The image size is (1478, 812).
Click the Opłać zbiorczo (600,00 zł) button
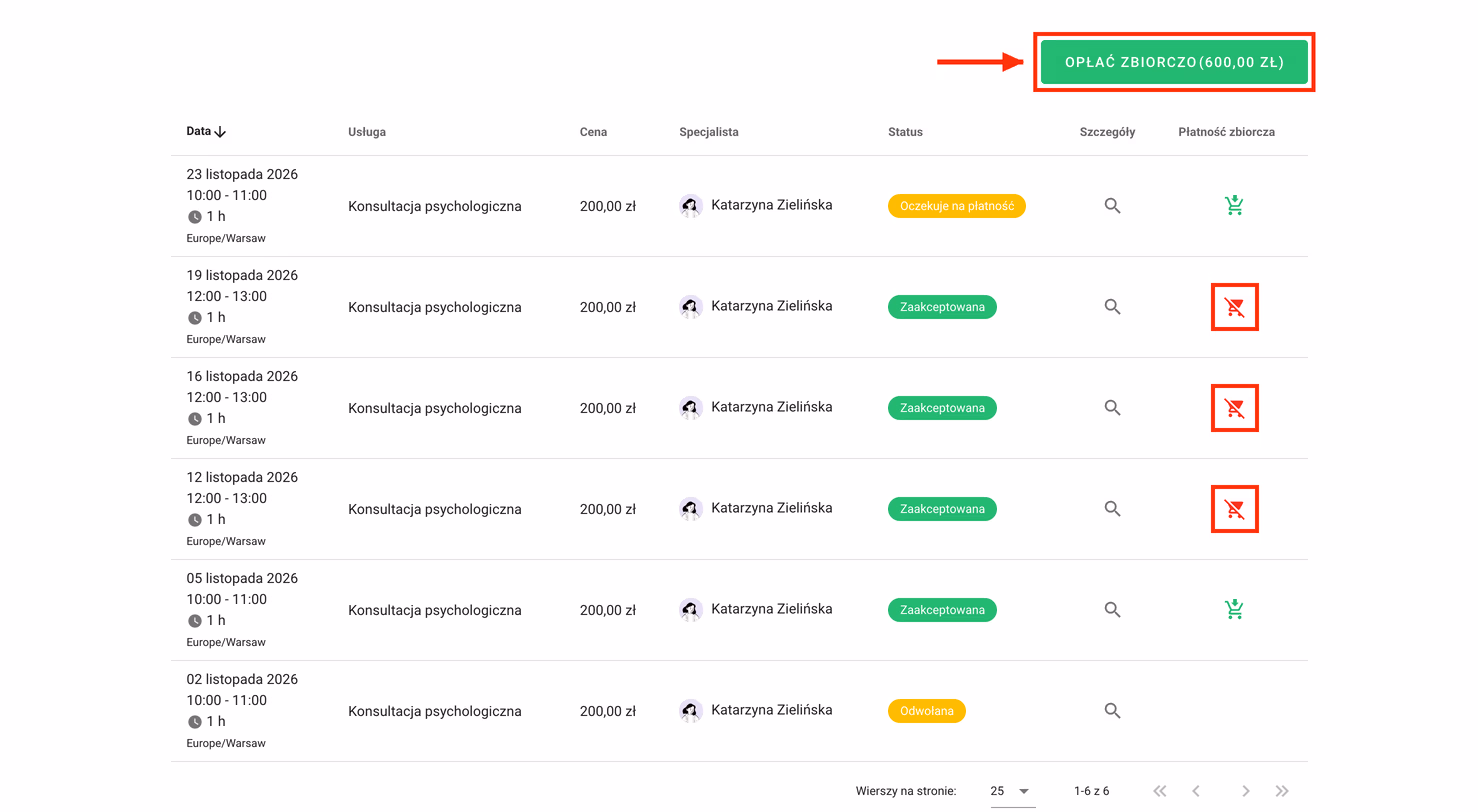[1174, 62]
